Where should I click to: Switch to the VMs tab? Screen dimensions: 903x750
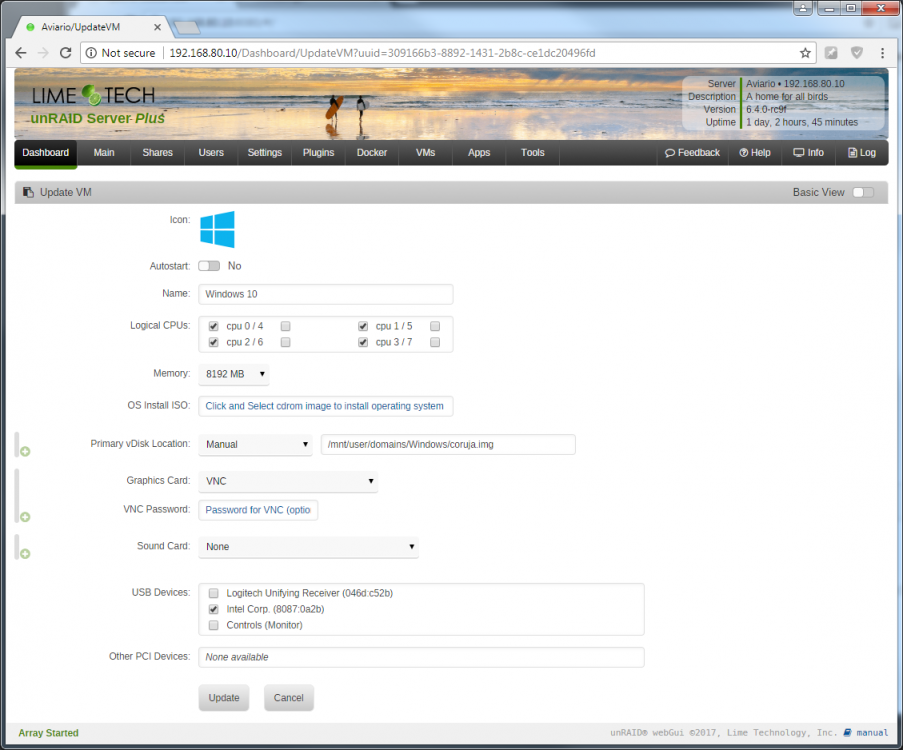pos(426,153)
